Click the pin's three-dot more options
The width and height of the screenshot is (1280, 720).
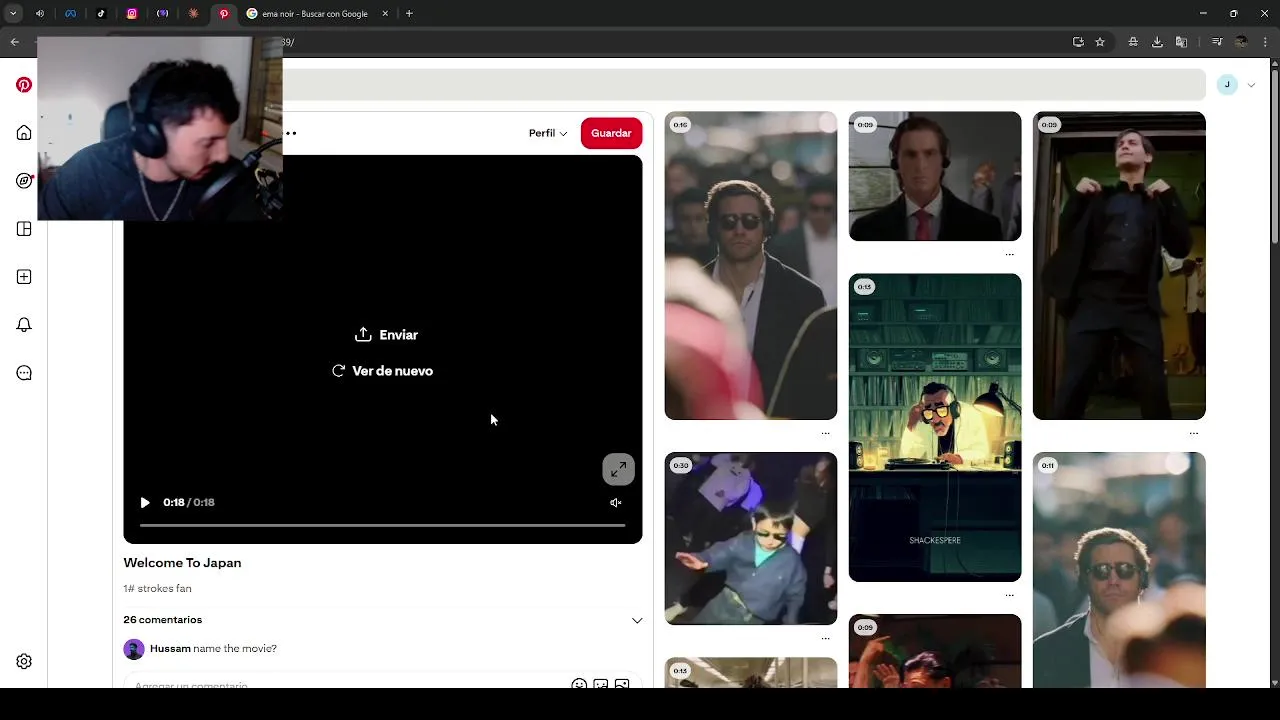(x=290, y=133)
